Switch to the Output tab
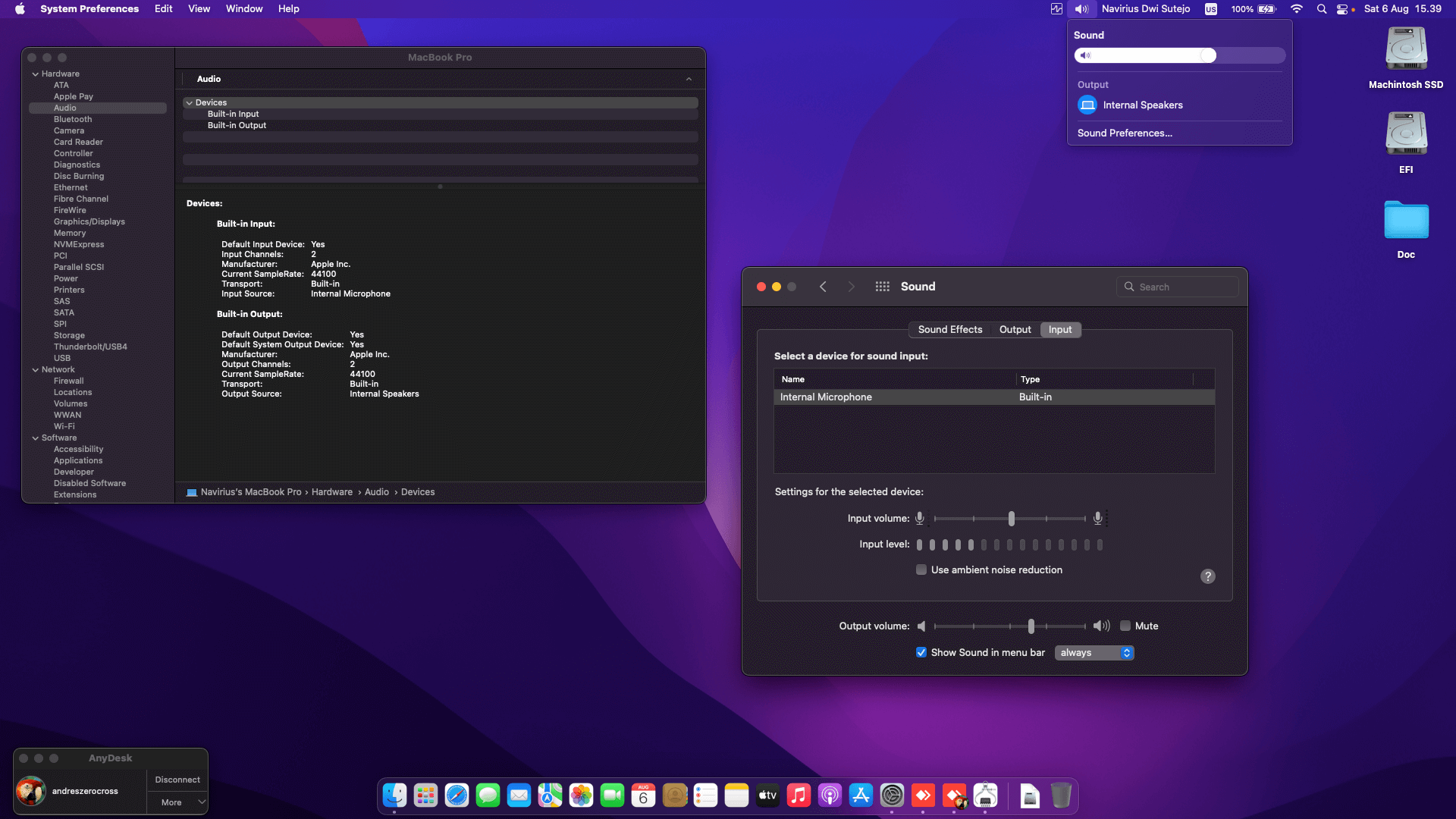Image resolution: width=1456 pixels, height=819 pixels. 1015,329
